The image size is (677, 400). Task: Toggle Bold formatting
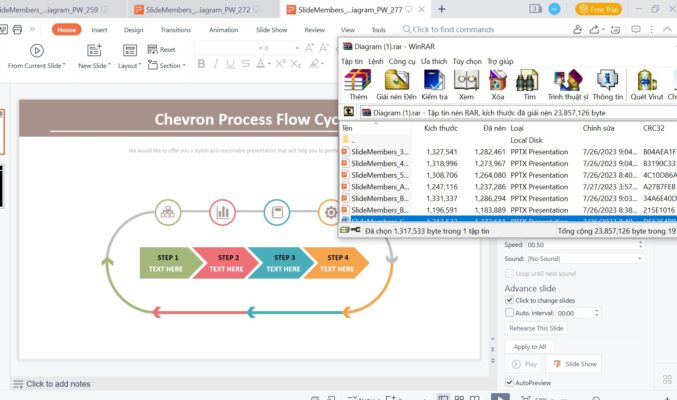201,64
